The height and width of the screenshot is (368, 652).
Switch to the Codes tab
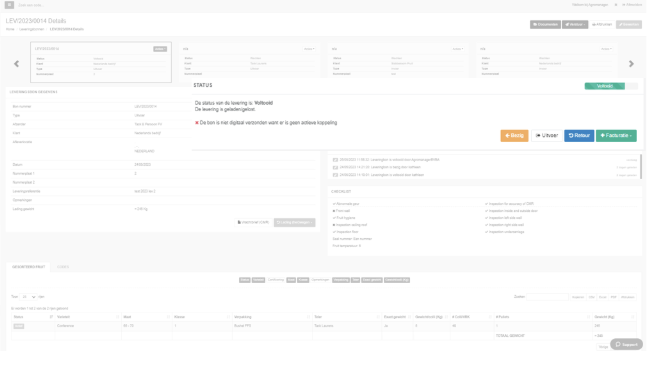click(63, 267)
